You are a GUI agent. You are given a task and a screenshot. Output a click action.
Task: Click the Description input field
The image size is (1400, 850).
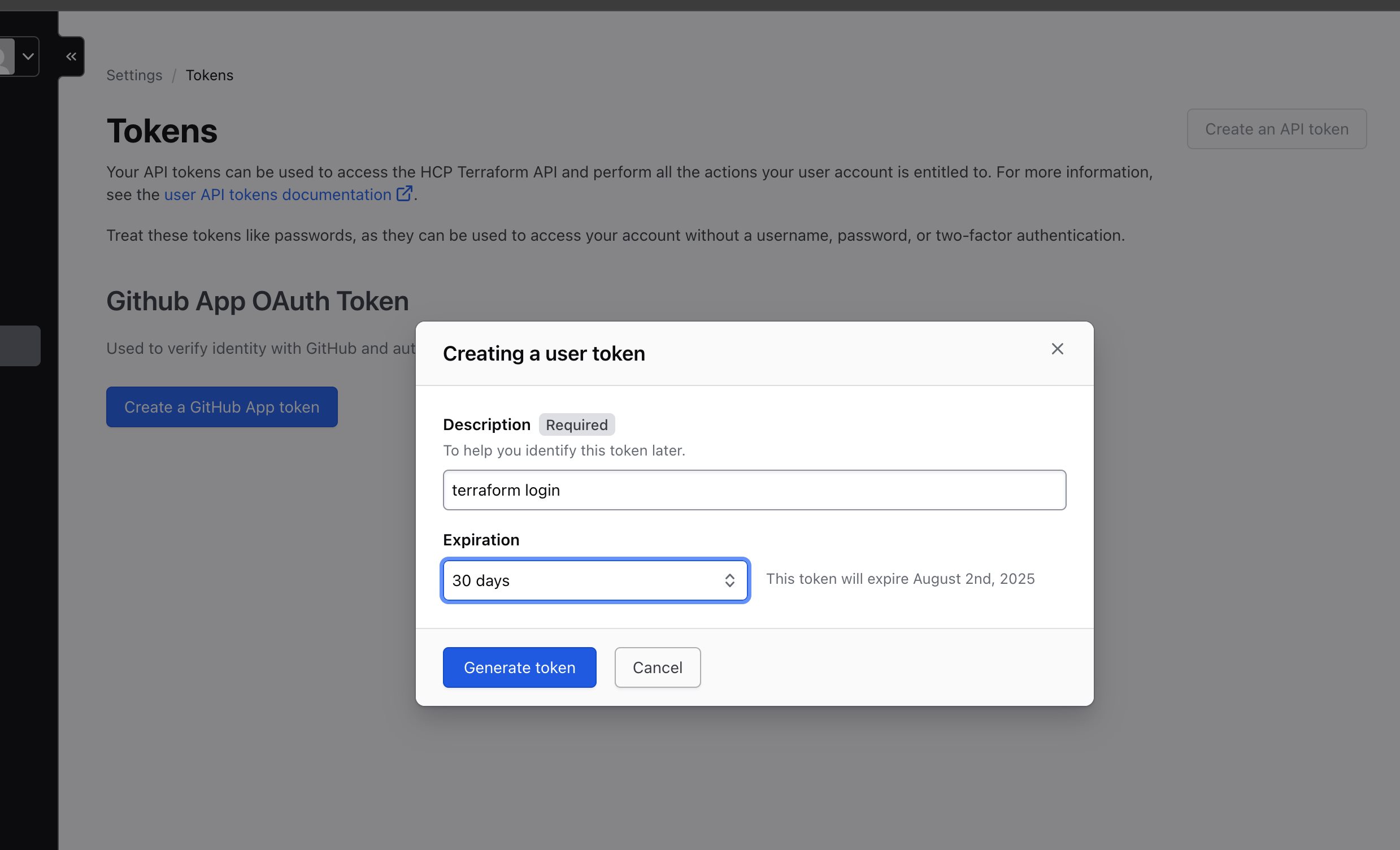point(754,490)
